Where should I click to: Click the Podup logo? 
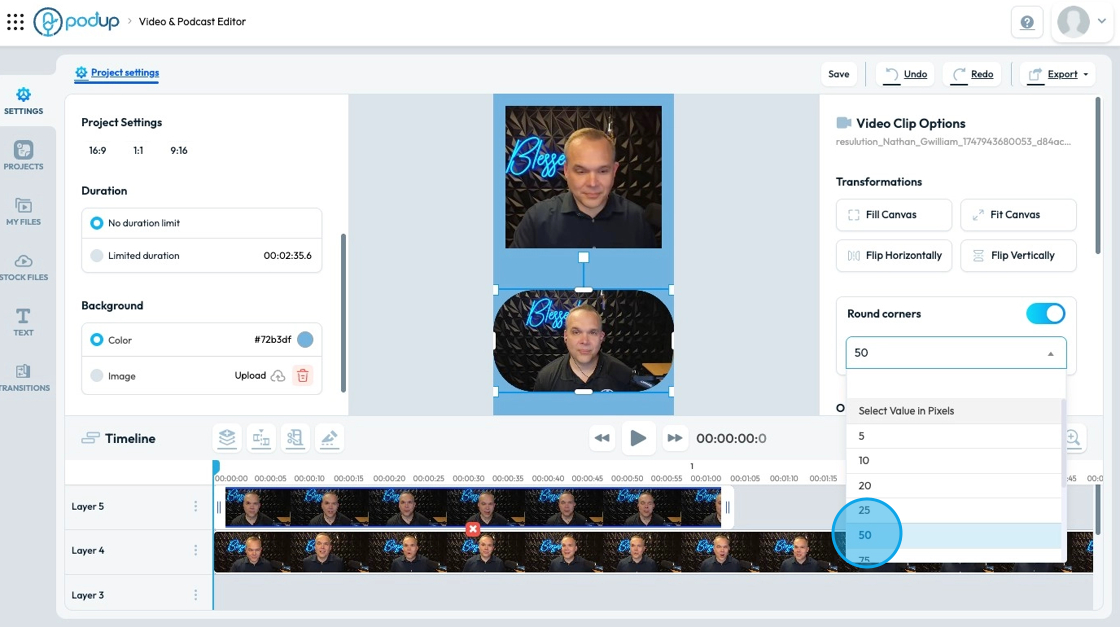(76, 21)
